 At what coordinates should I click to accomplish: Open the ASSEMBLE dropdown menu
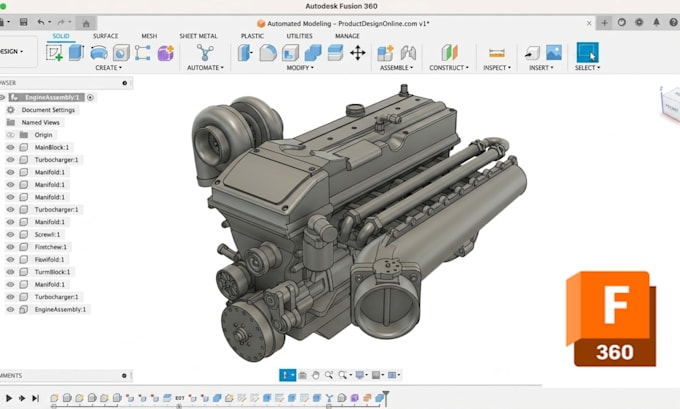396,68
